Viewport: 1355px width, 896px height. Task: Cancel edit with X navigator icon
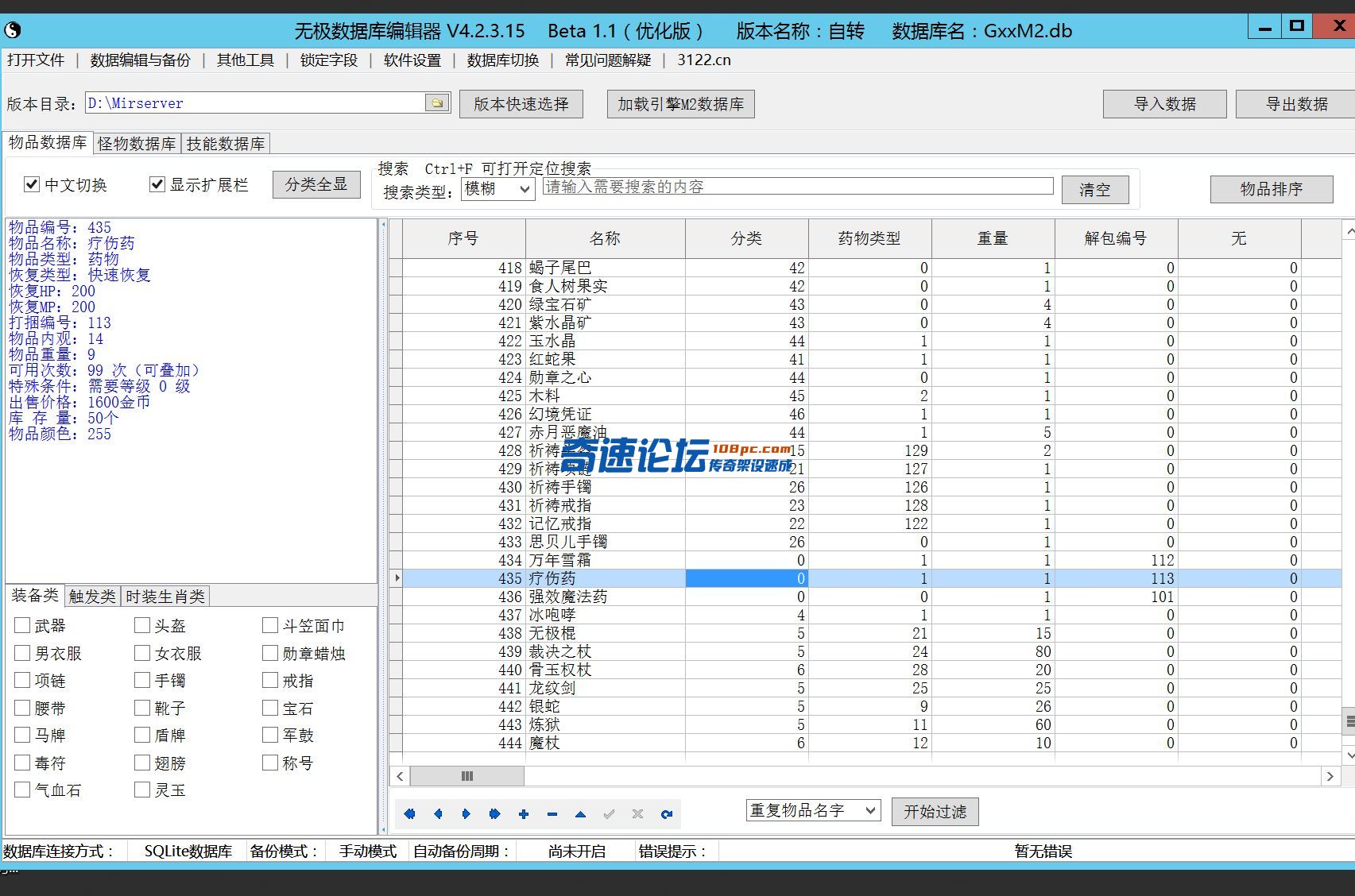pyautogui.click(x=637, y=813)
